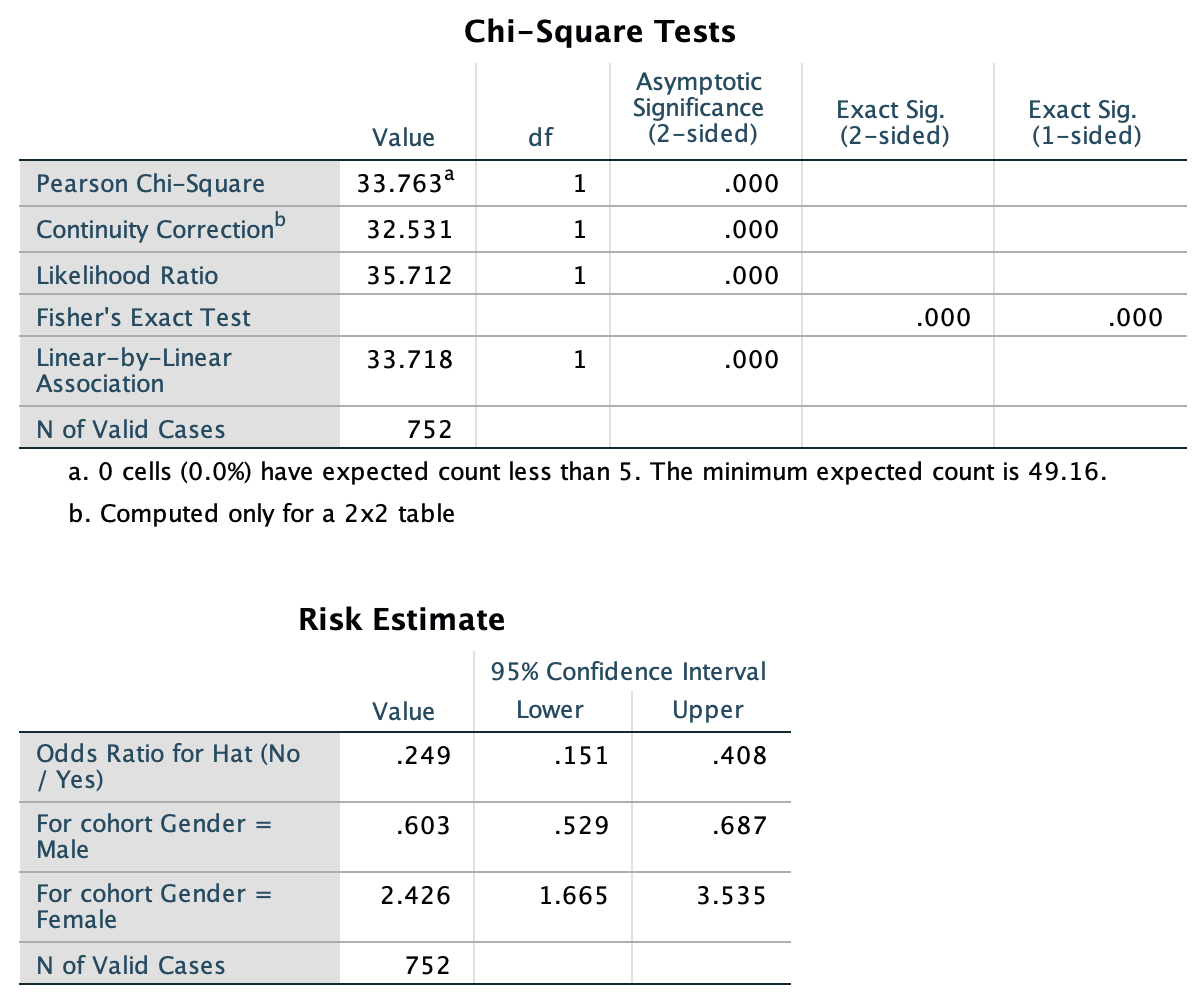The width and height of the screenshot is (1204, 996).
Task: Click the Risk Estimate table title
Action: point(401,619)
